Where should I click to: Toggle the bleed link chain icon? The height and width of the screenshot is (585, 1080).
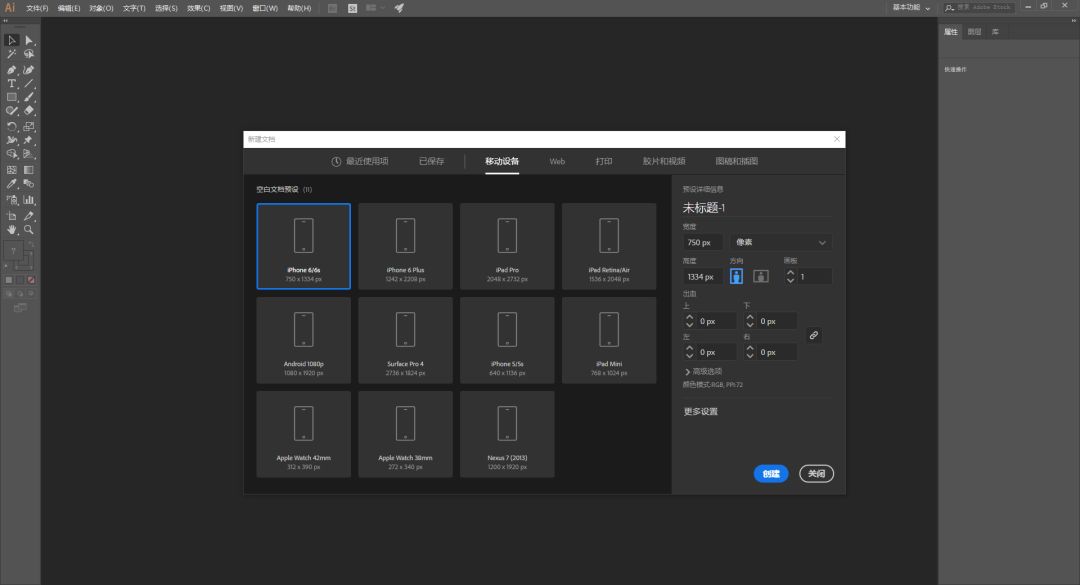pos(814,336)
